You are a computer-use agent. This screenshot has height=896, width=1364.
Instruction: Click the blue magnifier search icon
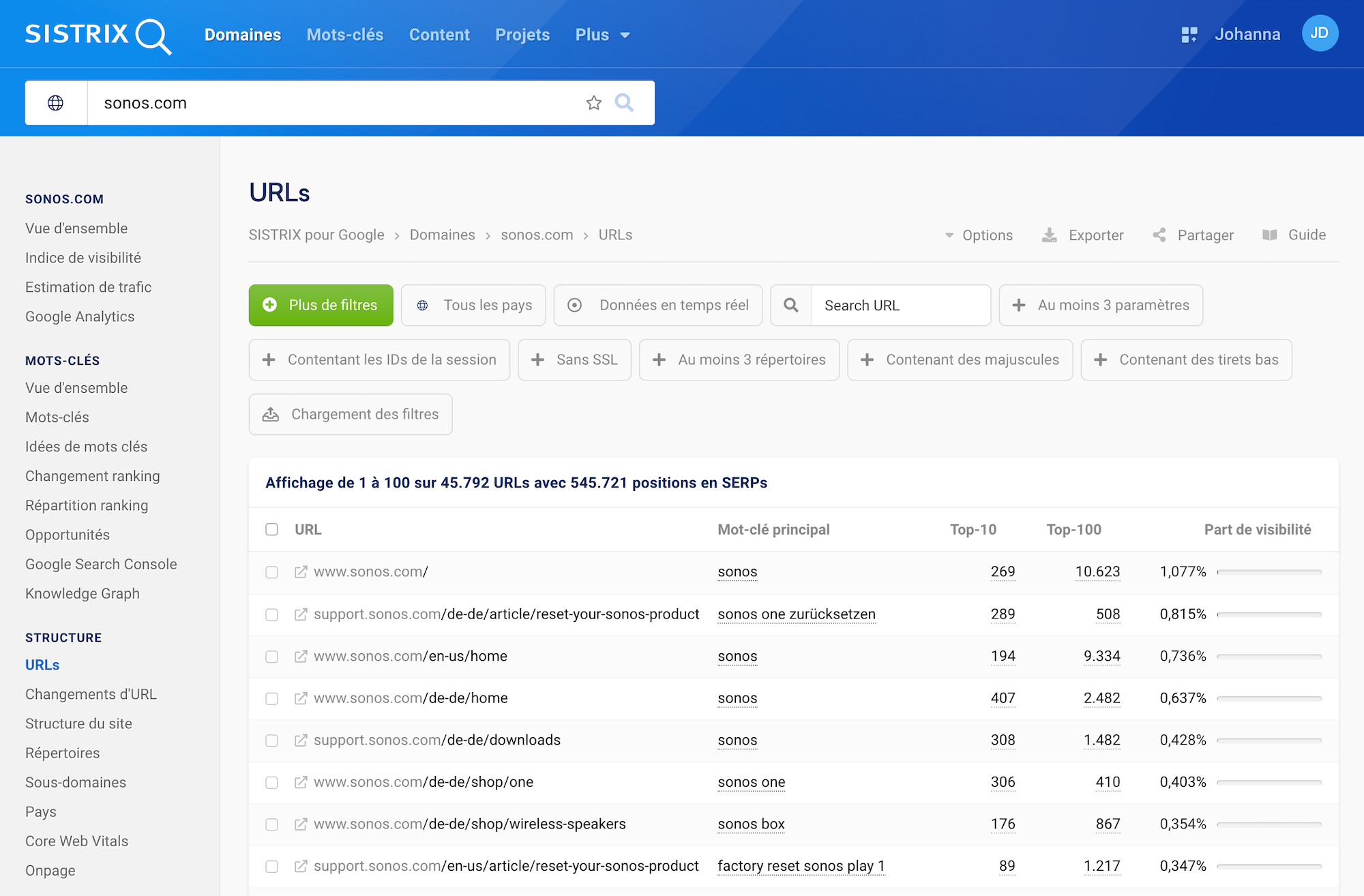pyautogui.click(x=624, y=103)
